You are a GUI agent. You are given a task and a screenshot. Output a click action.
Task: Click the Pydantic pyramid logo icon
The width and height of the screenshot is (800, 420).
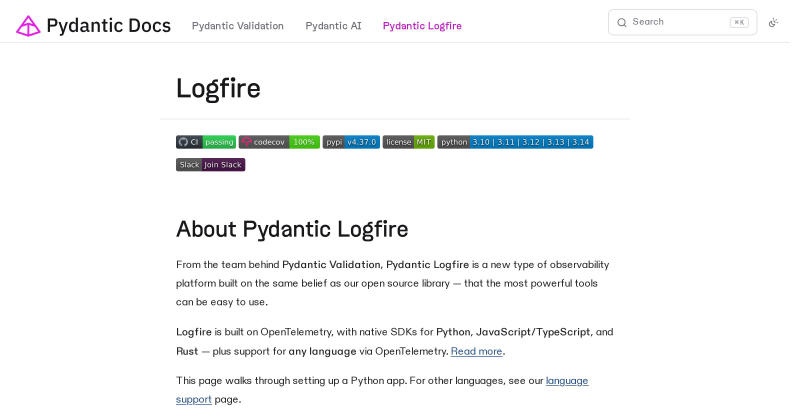point(28,26)
